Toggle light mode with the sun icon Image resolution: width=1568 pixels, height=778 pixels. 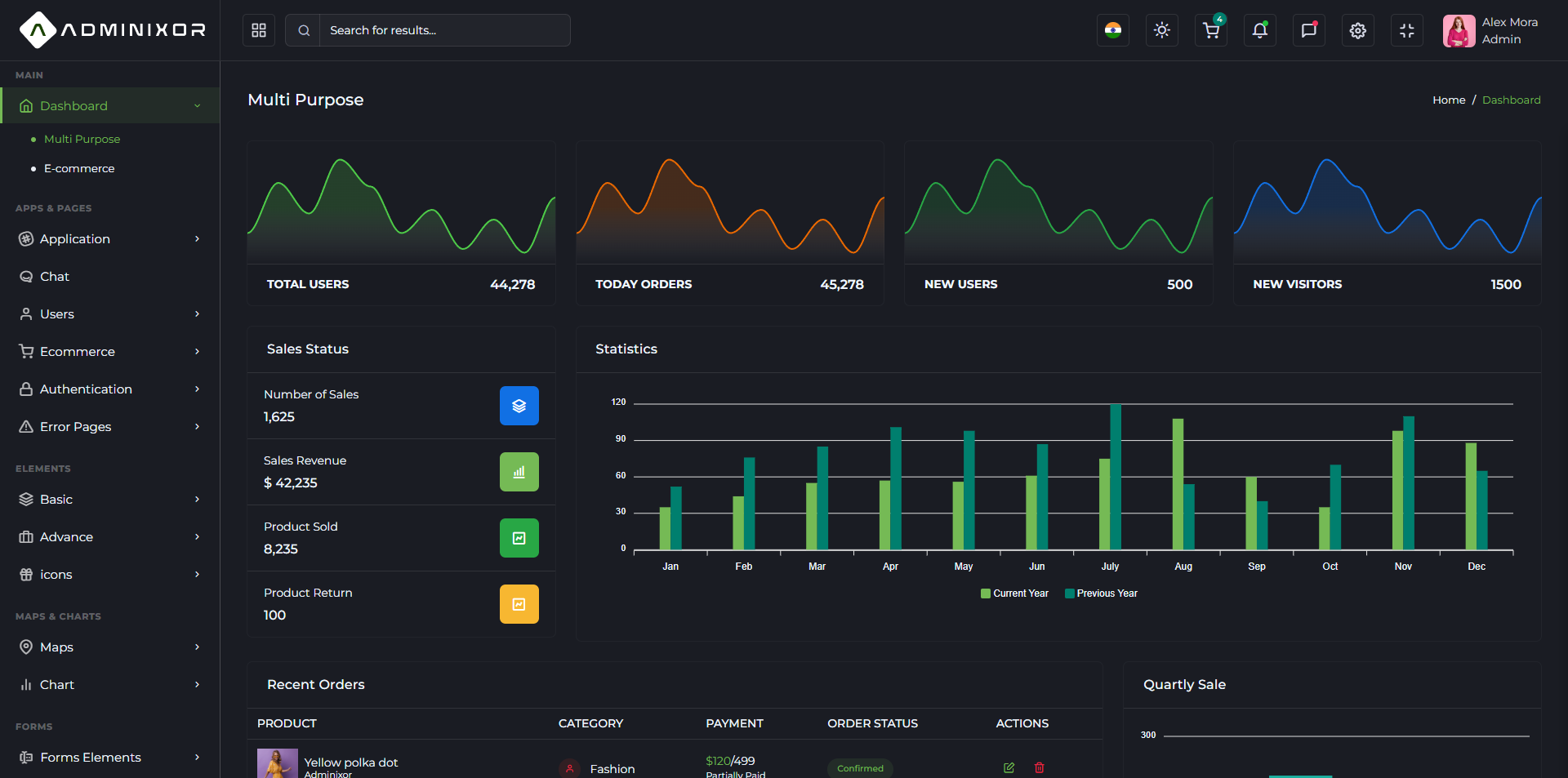1162,30
